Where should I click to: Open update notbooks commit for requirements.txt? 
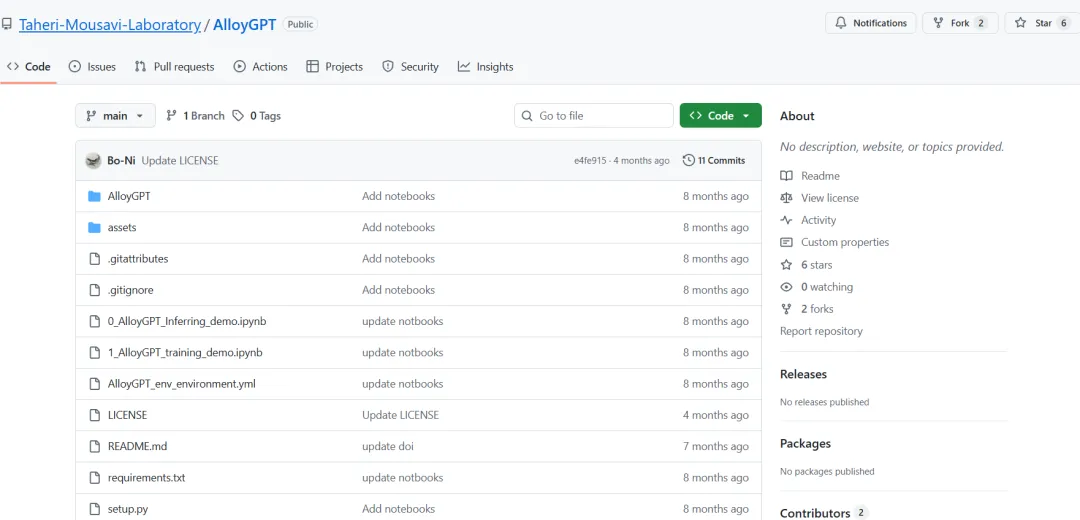click(402, 477)
